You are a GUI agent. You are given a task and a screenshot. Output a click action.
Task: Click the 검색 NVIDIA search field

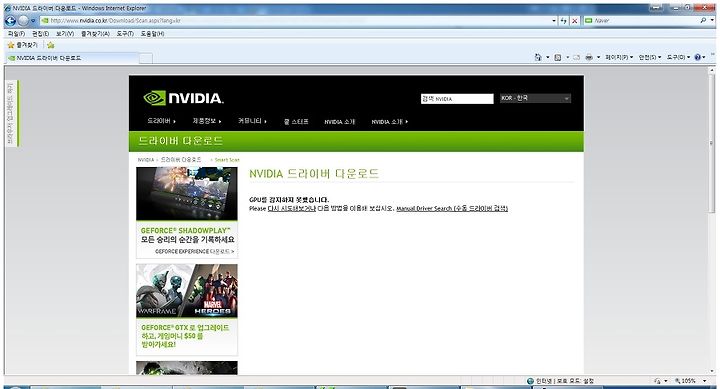[457, 99]
